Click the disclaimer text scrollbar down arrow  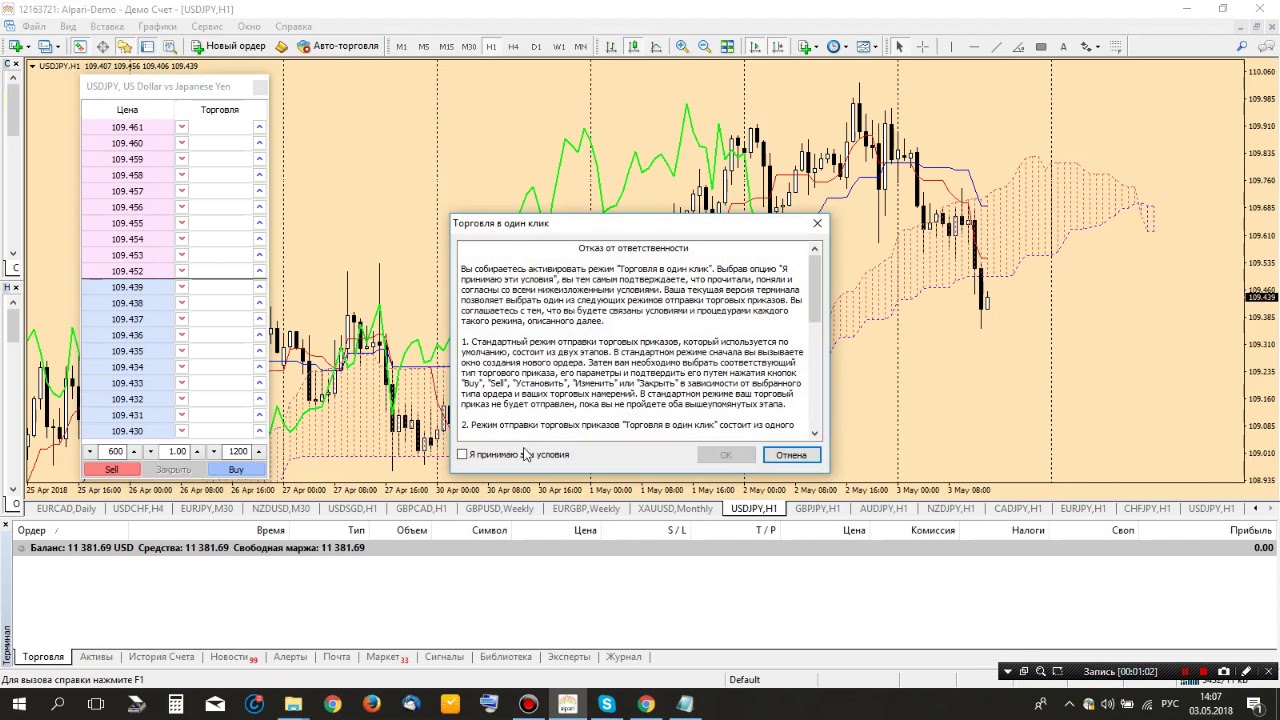click(x=815, y=433)
